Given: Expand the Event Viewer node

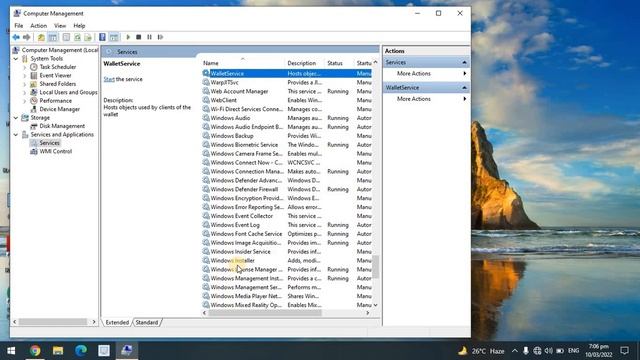Looking at the screenshot, I should pos(24,76).
